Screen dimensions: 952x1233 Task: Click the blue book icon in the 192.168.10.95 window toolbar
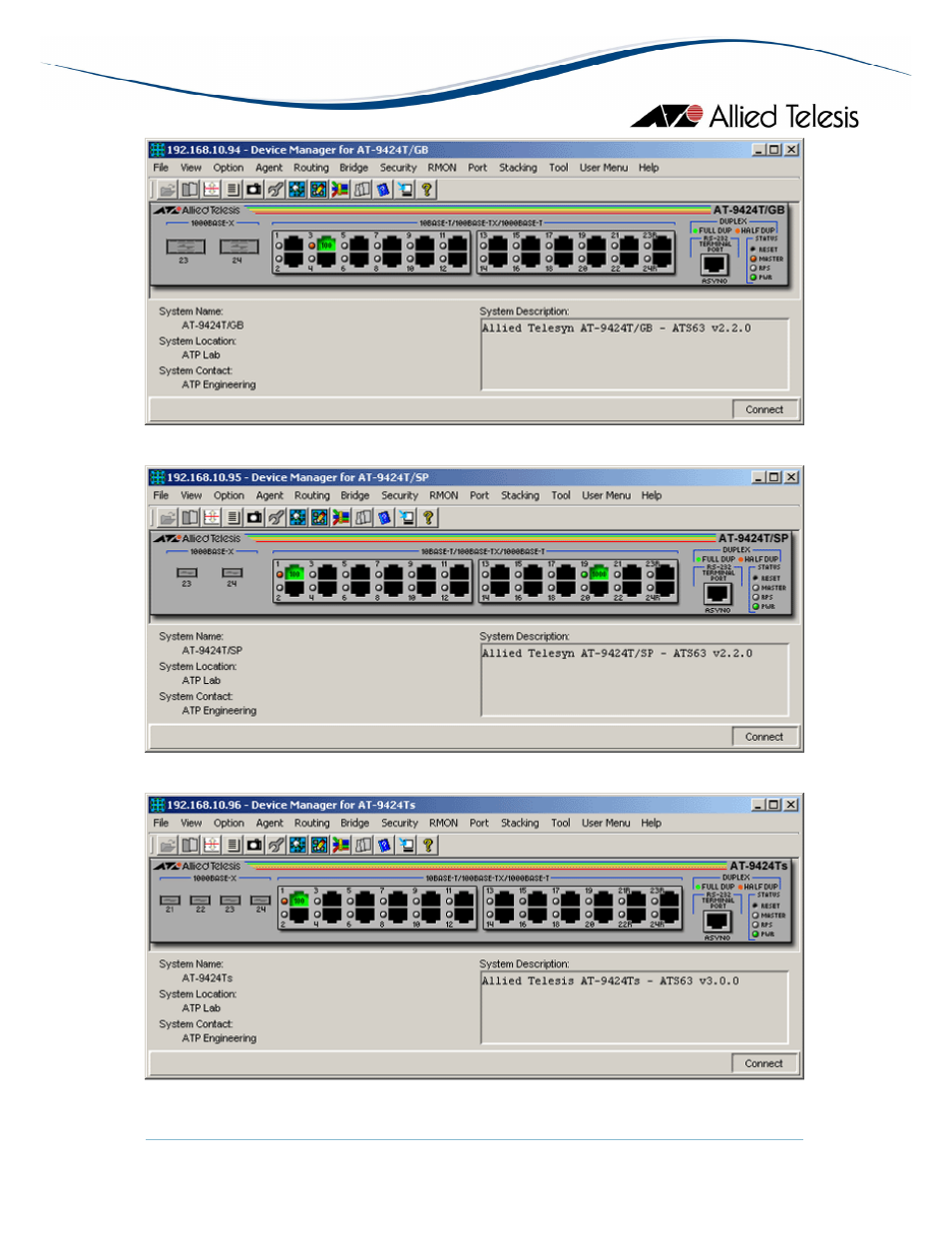[384, 517]
